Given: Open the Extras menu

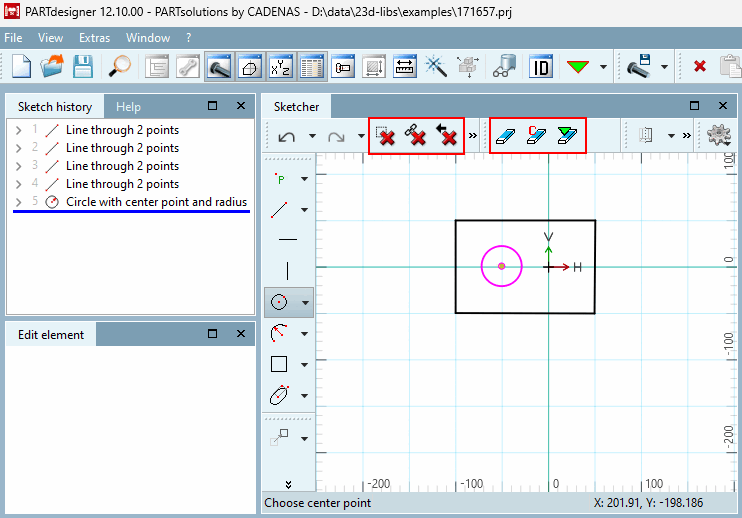Looking at the screenshot, I should point(94,38).
